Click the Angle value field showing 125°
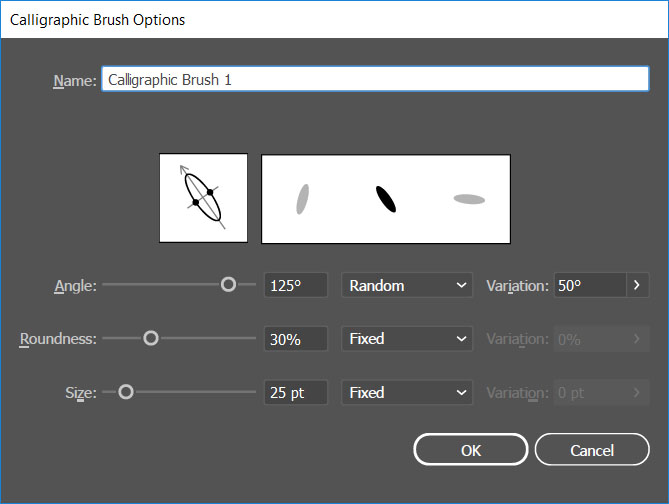Viewport: 669px width, 504px height. [x=295, y=286]
